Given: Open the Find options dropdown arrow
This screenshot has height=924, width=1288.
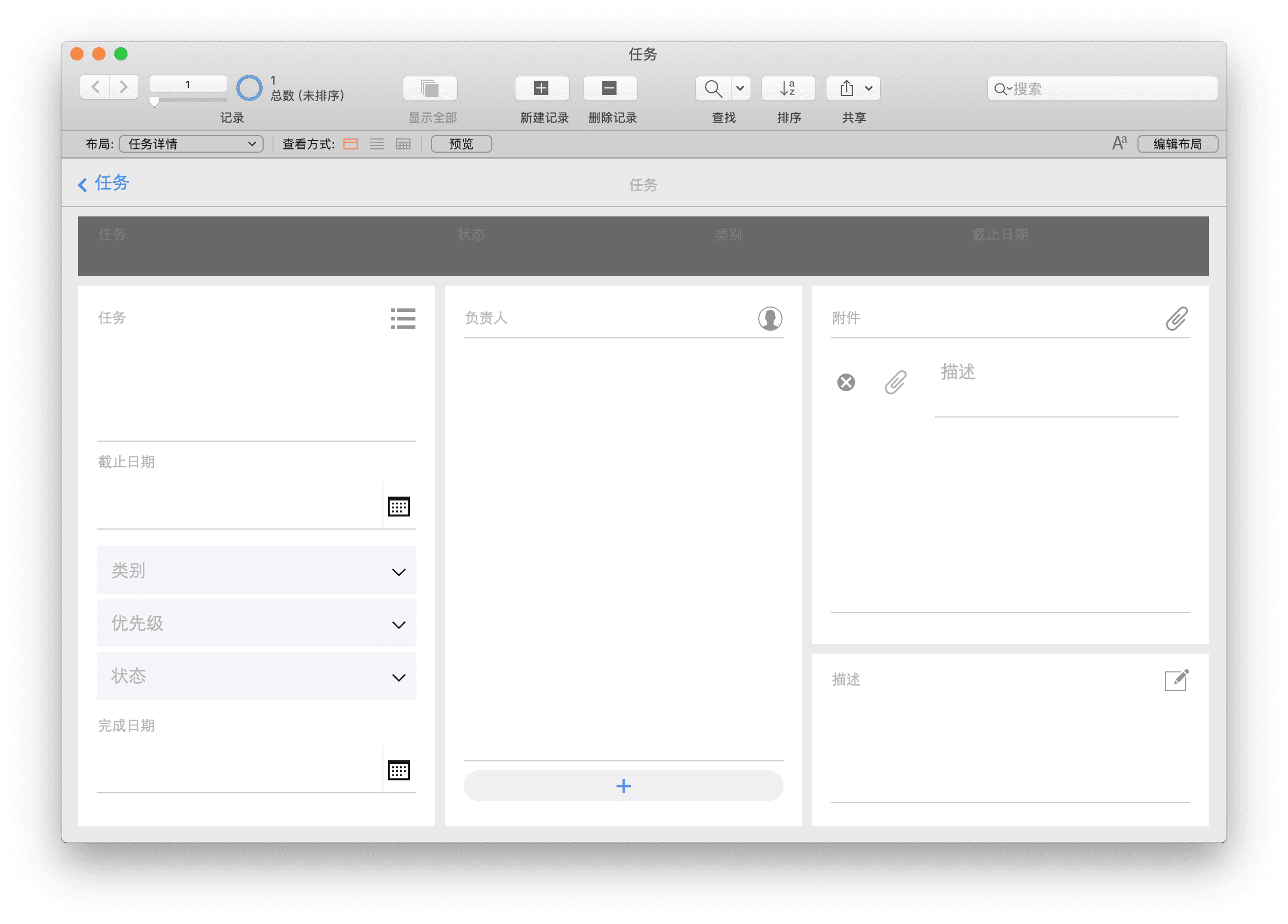Looking at the screenshot, I should coord(740,88).
